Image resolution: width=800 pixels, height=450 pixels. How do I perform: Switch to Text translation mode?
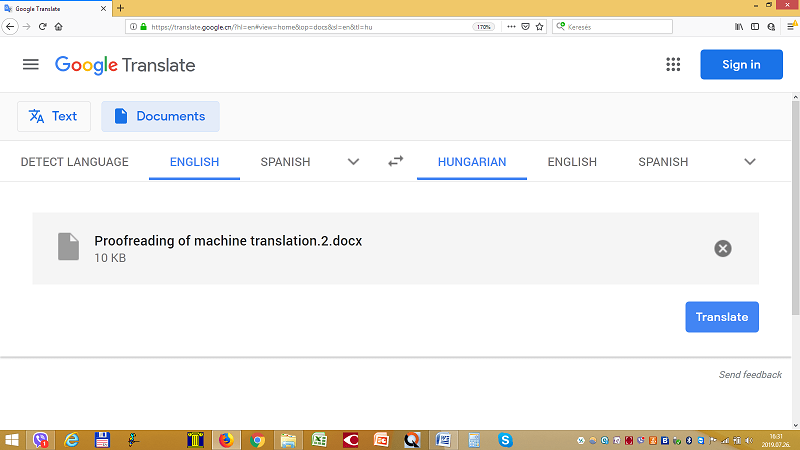(x=54, y=116)
